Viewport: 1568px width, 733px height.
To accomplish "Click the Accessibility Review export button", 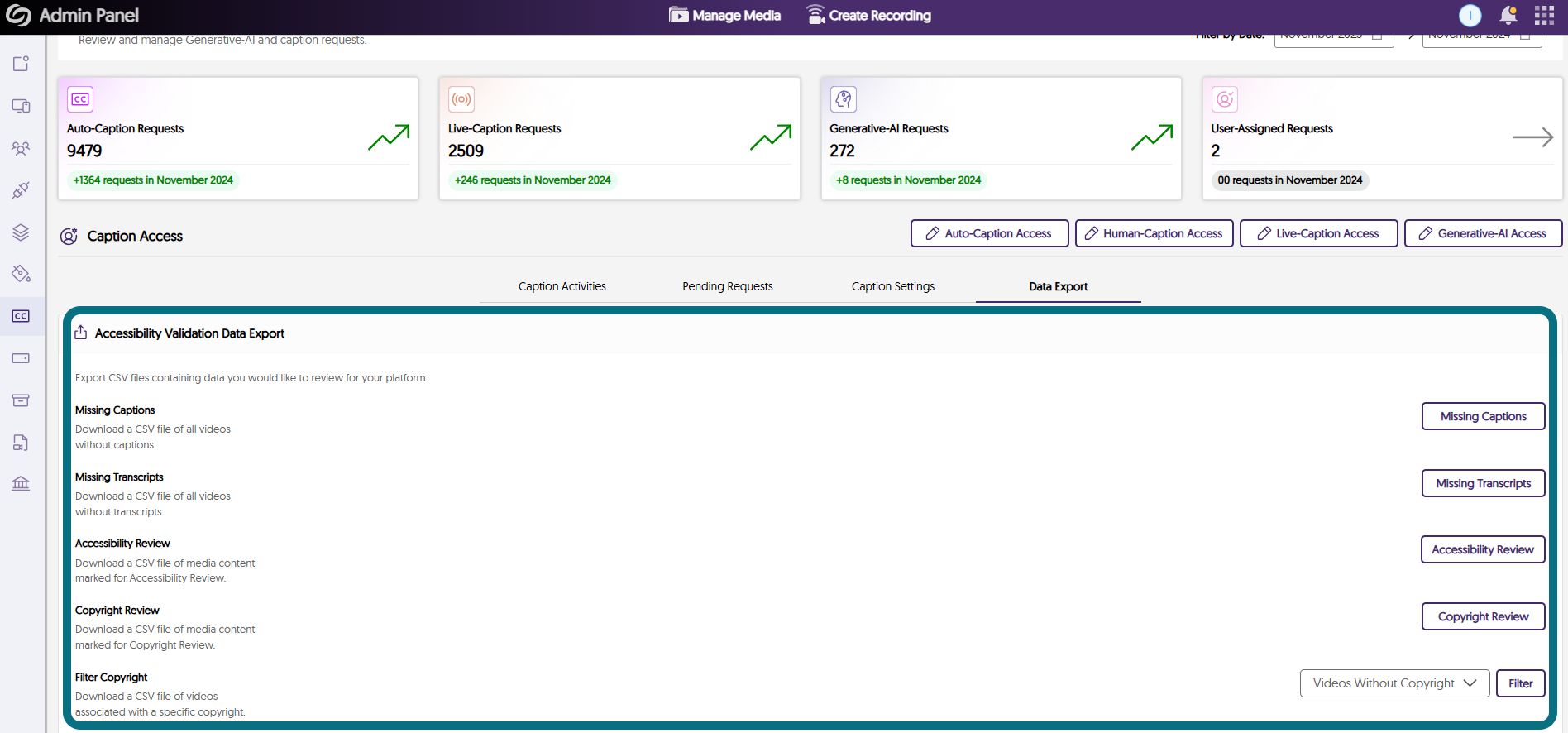I will point(1483,549).
